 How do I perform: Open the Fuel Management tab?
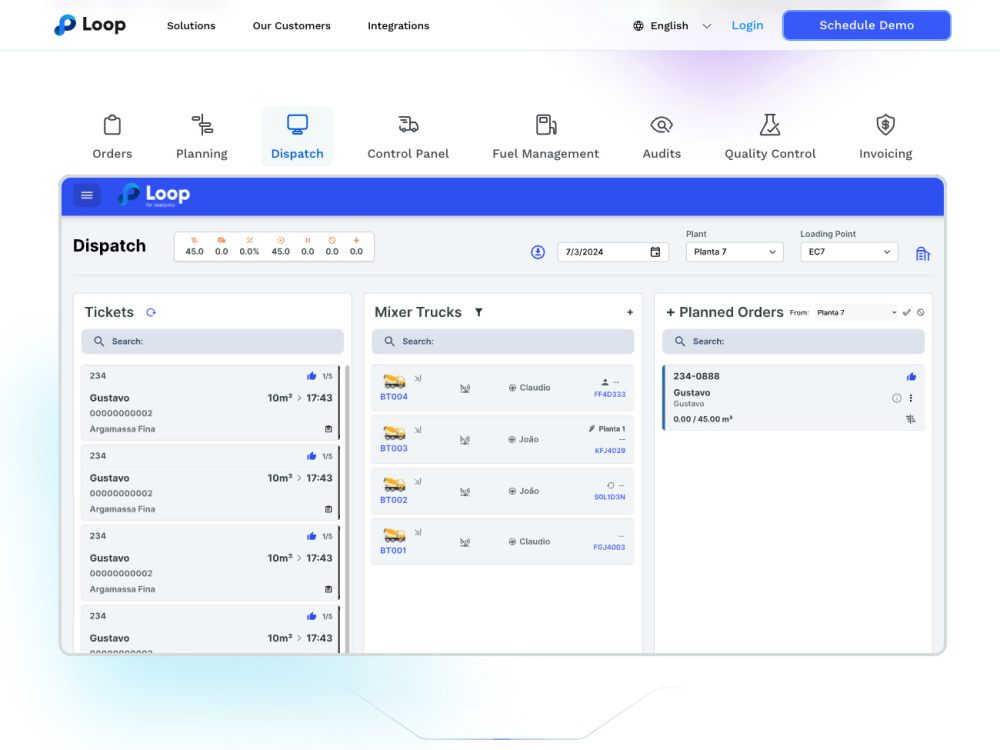coord(545,137)
